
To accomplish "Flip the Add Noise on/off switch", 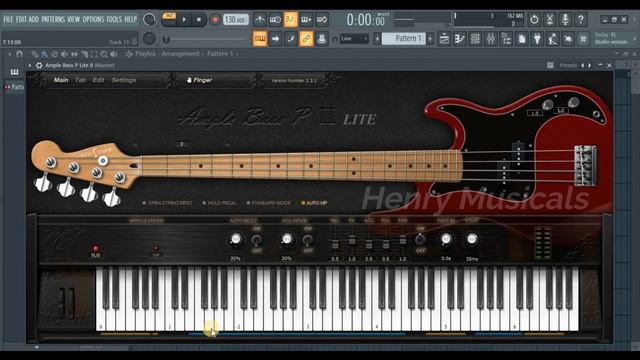I will coord(308,240).
